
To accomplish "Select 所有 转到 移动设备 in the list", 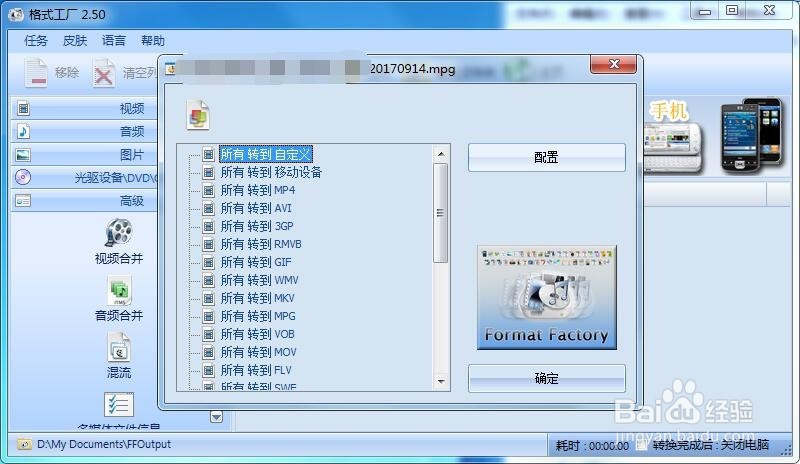I will (271, 173).
